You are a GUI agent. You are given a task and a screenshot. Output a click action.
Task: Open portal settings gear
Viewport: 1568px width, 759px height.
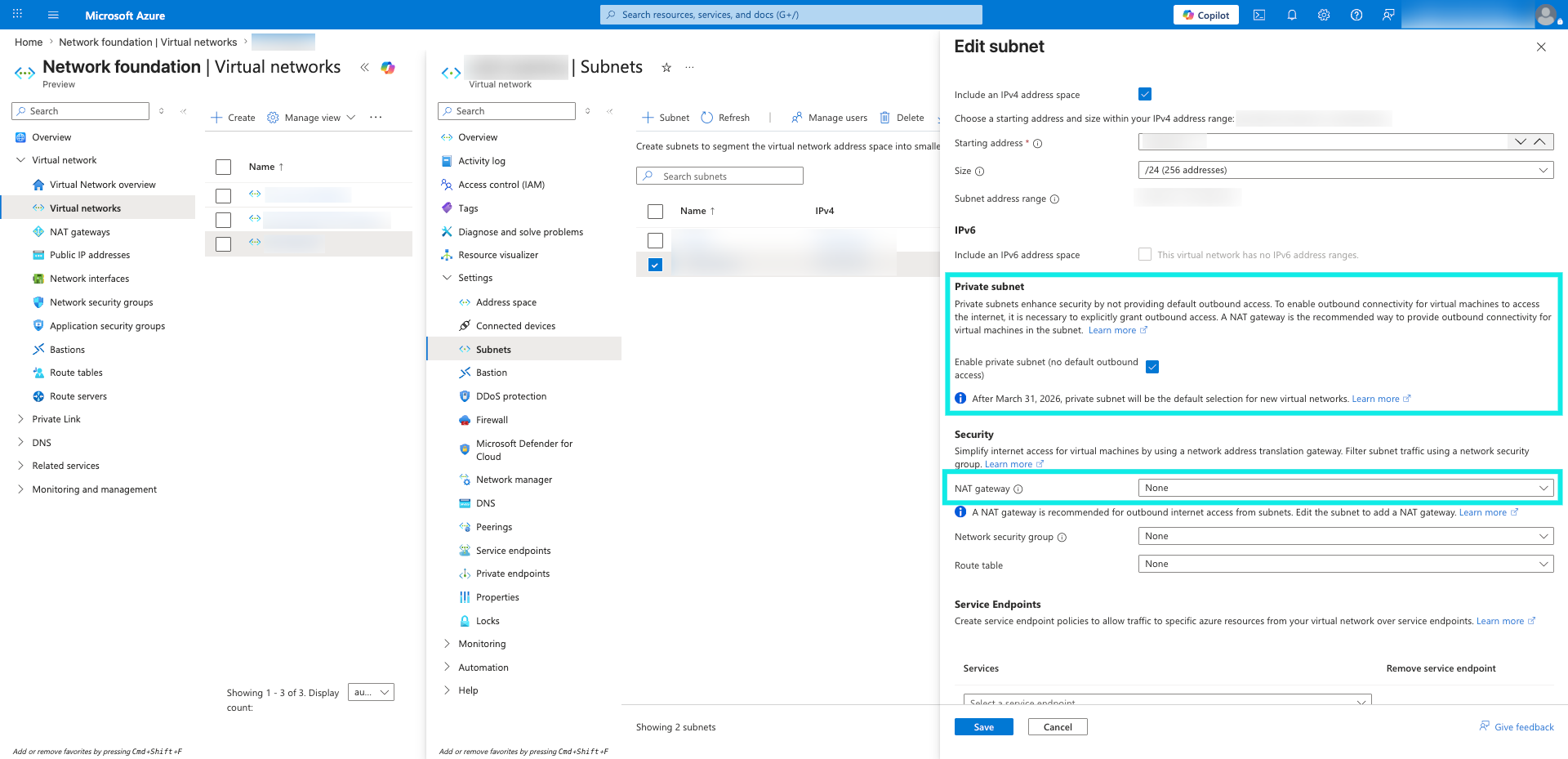pyautogui.click(x=1324, y=15)
